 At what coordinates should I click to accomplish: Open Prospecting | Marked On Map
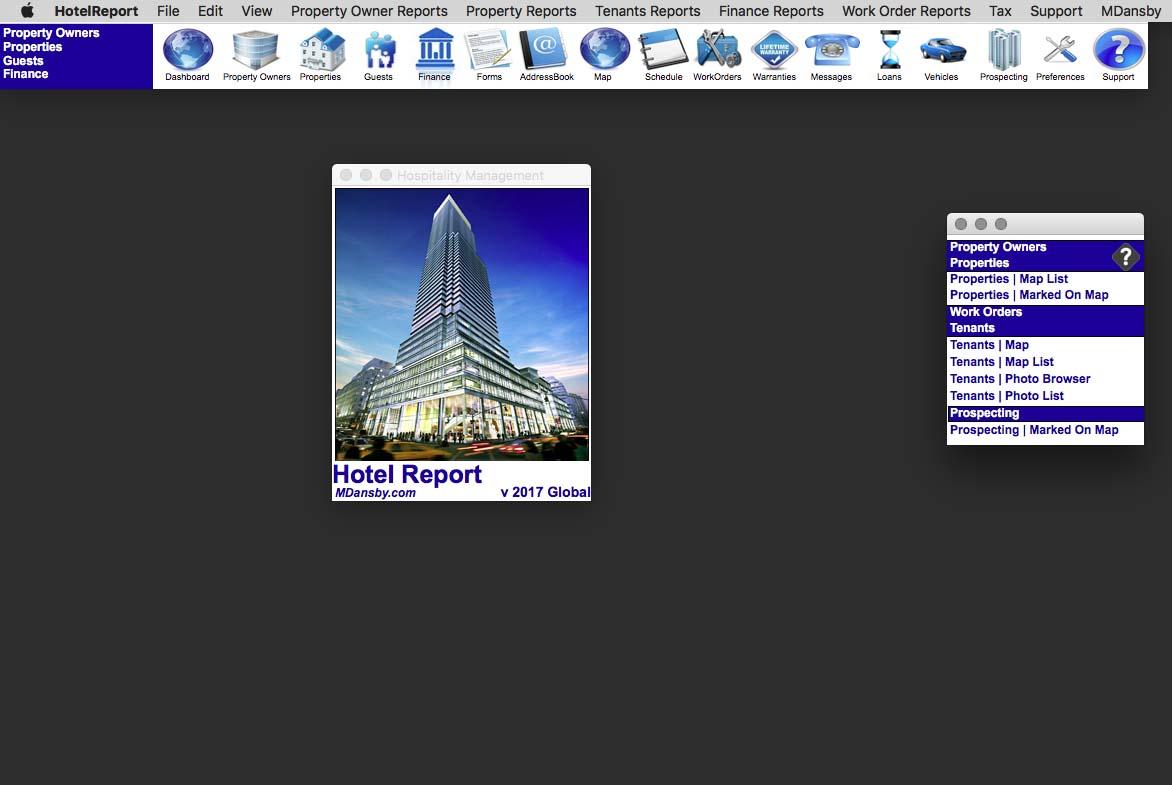1034,430
